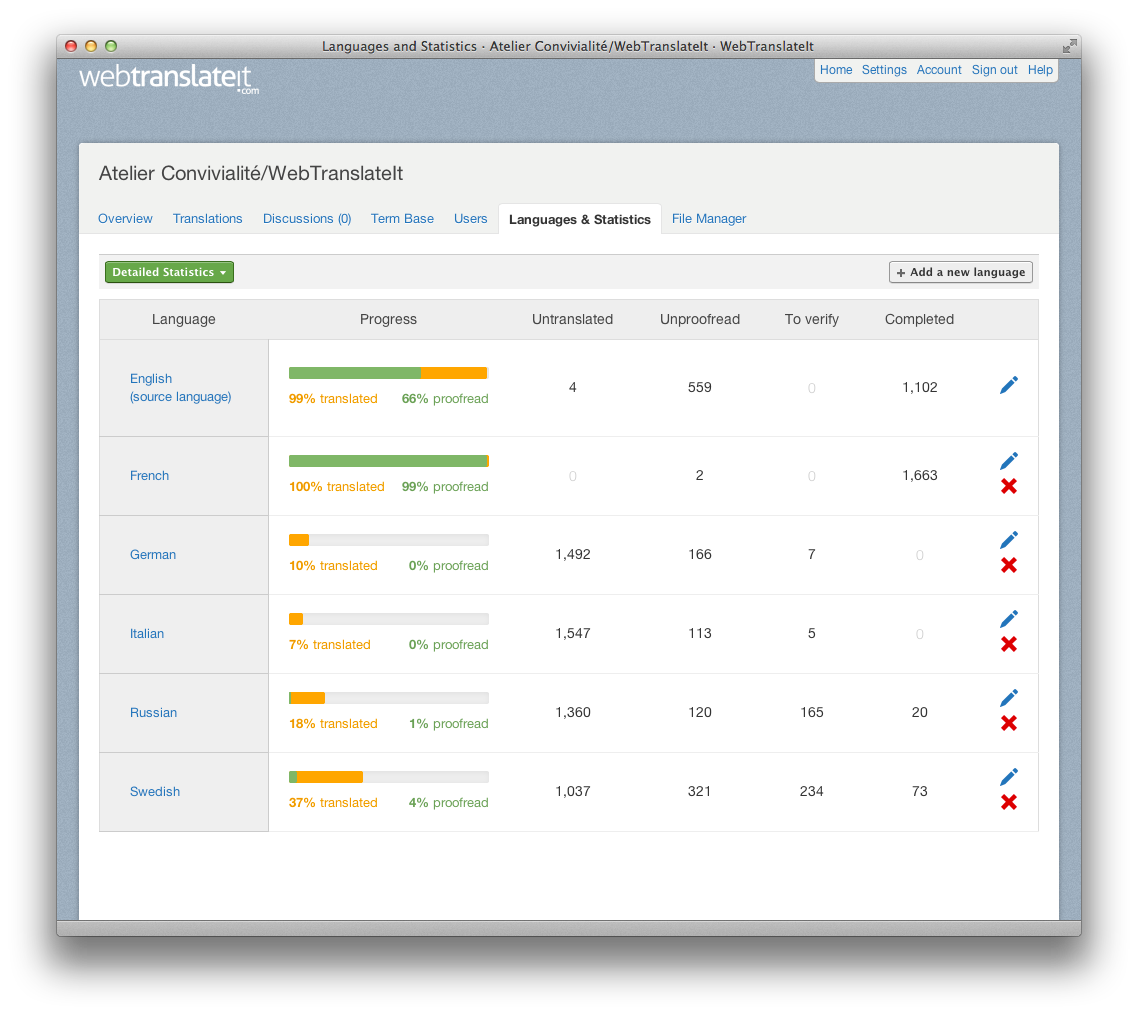Click the Unproofread column header
Image resolution: width=1138 pixels, height=1015 pixels.
(x=700, y=319)
